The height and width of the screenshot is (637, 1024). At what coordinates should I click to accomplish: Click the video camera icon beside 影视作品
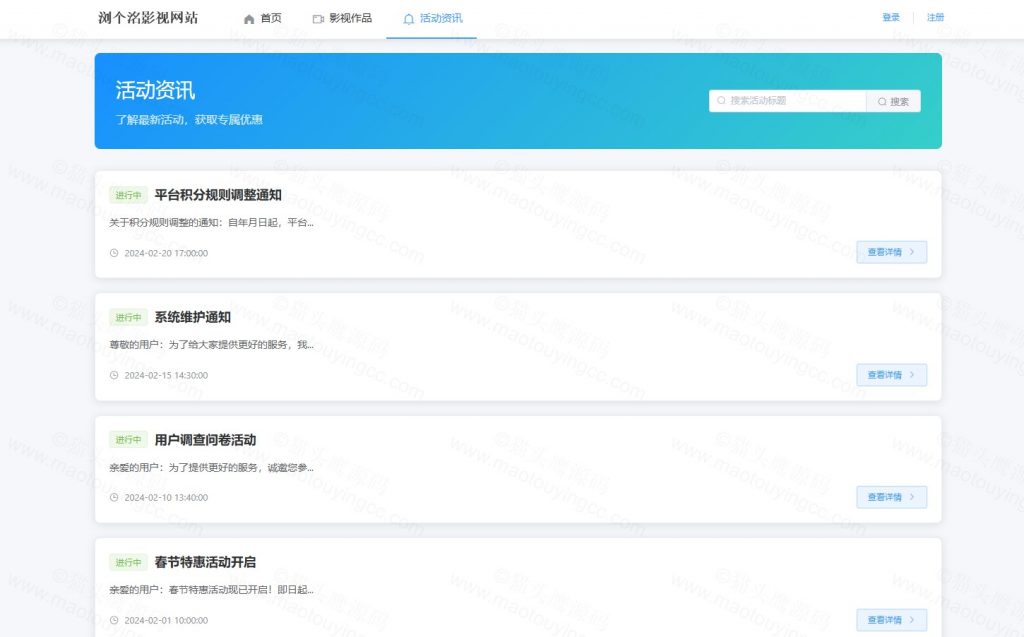tap(318, 19)
